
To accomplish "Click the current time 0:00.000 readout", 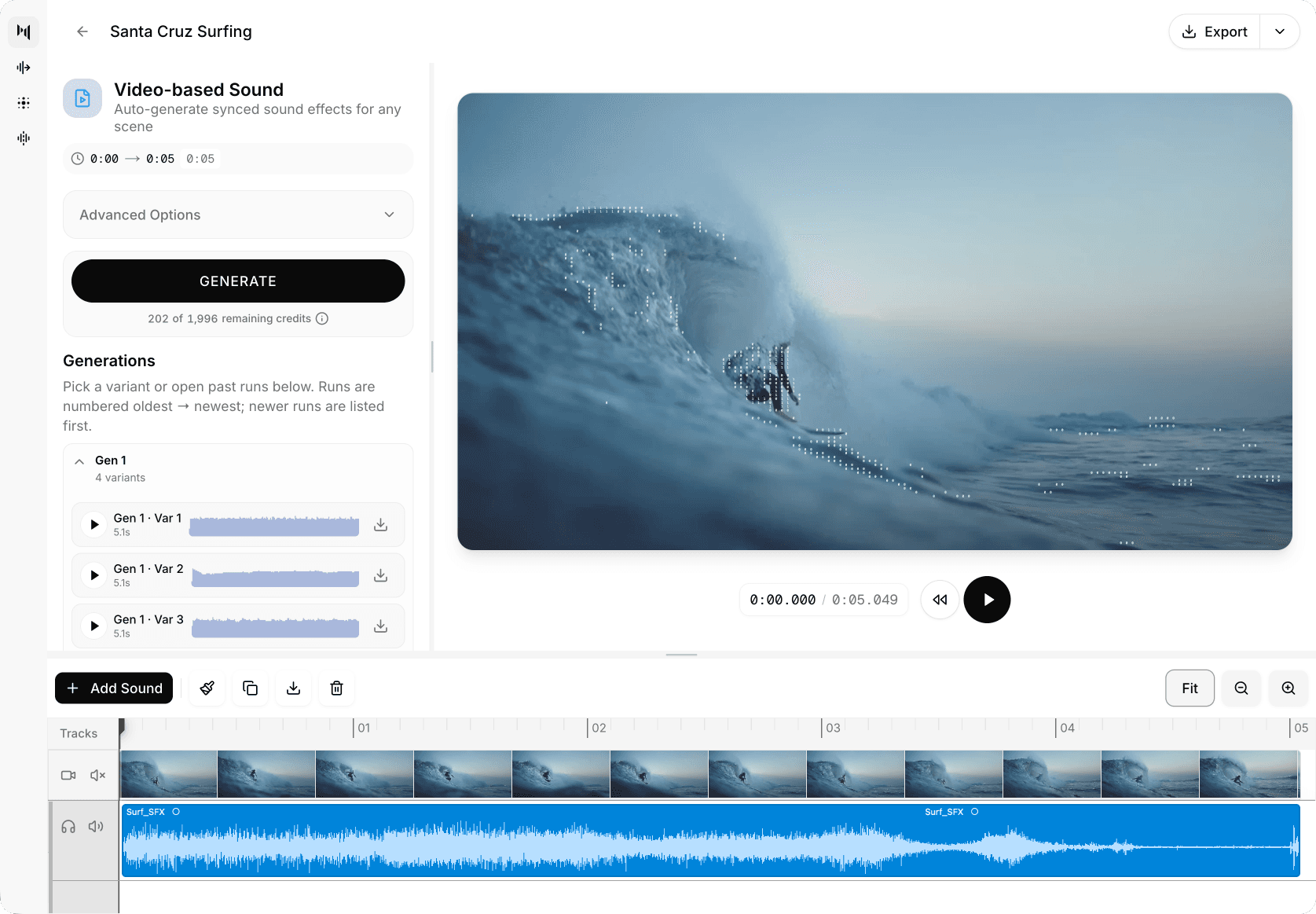I will (x=783, y=600).
